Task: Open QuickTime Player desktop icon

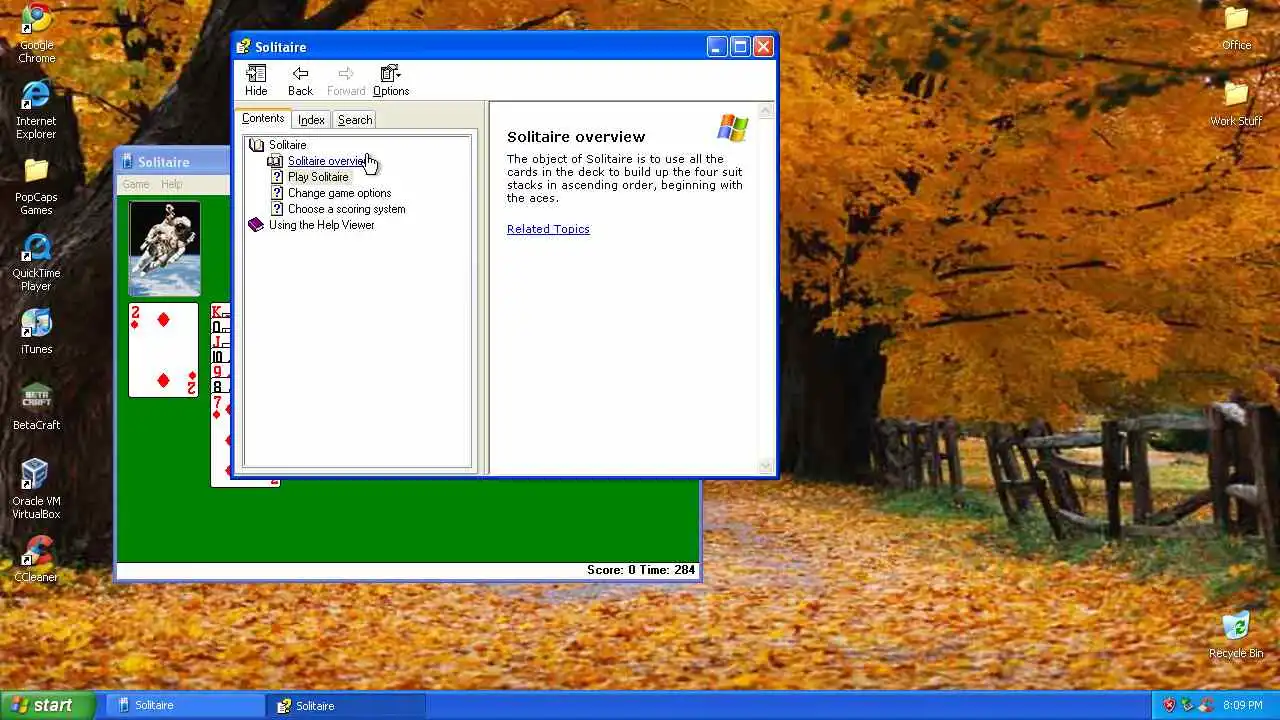Action: (36, 262)
